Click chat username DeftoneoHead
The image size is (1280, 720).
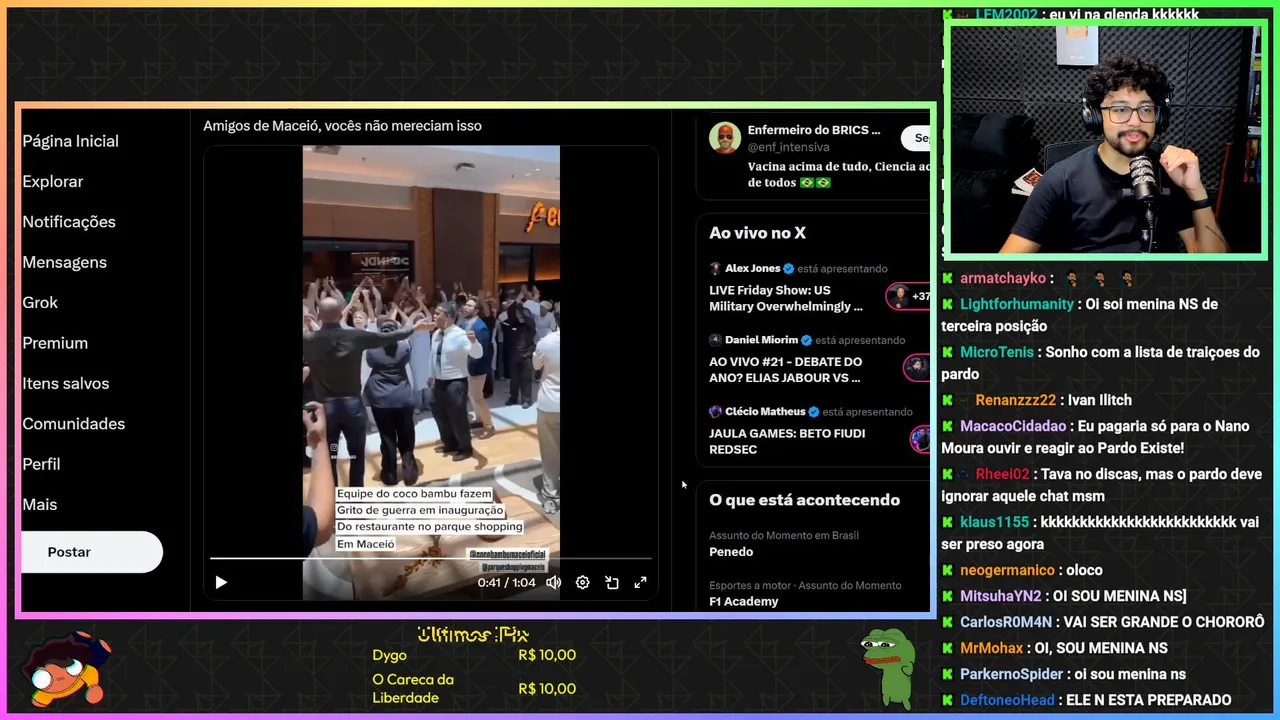click(x=1007, y=700)
